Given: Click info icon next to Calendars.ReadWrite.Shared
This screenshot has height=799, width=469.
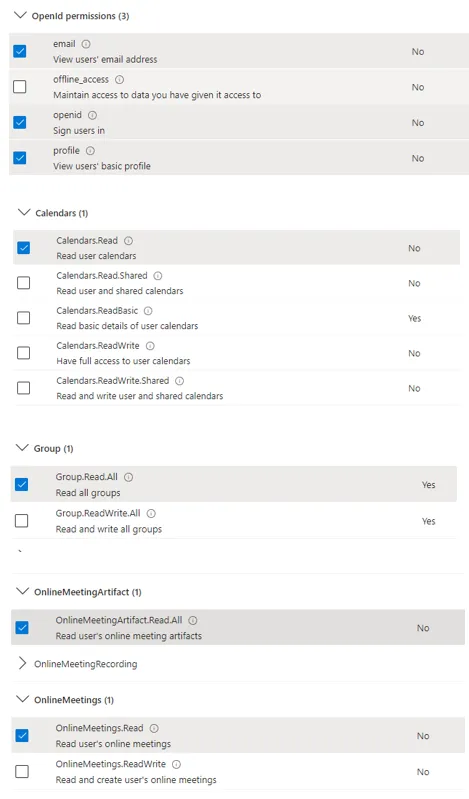Looking at the screenshot, I should (179, 381).
